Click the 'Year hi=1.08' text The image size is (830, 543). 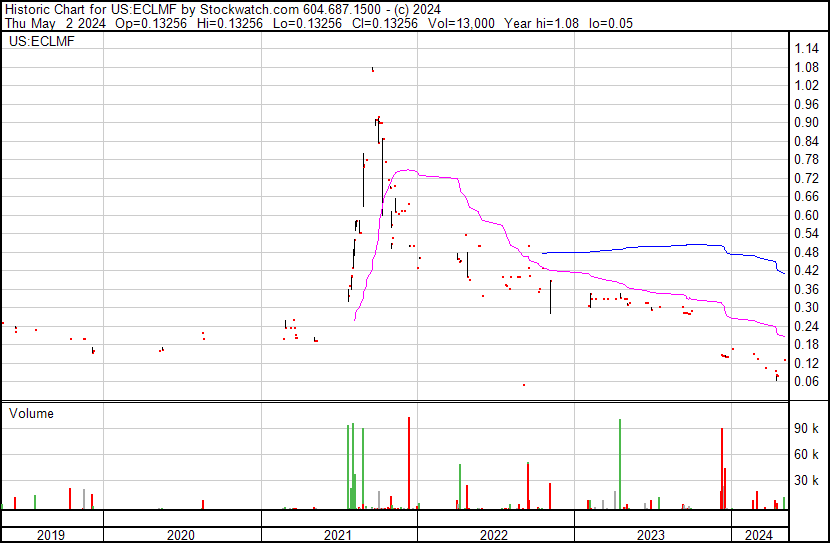point(542,23)
